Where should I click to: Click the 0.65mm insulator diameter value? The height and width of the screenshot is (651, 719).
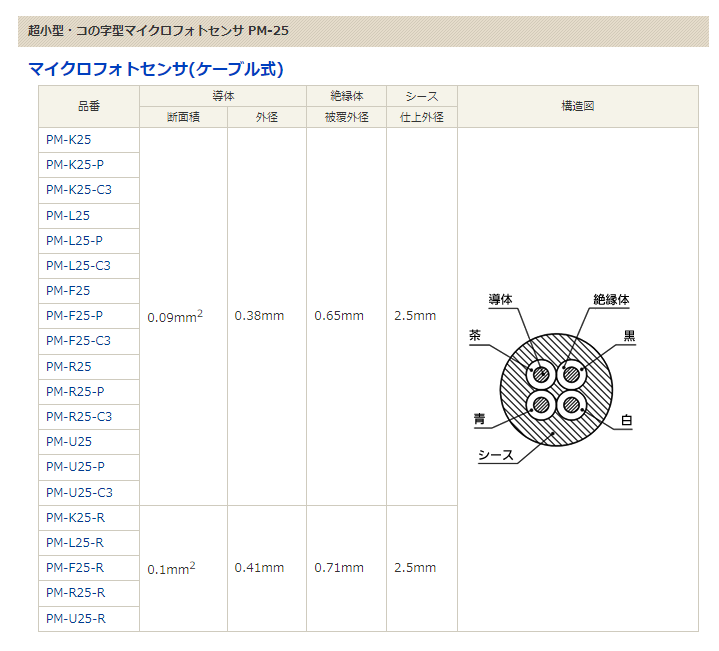pos(339,316)
